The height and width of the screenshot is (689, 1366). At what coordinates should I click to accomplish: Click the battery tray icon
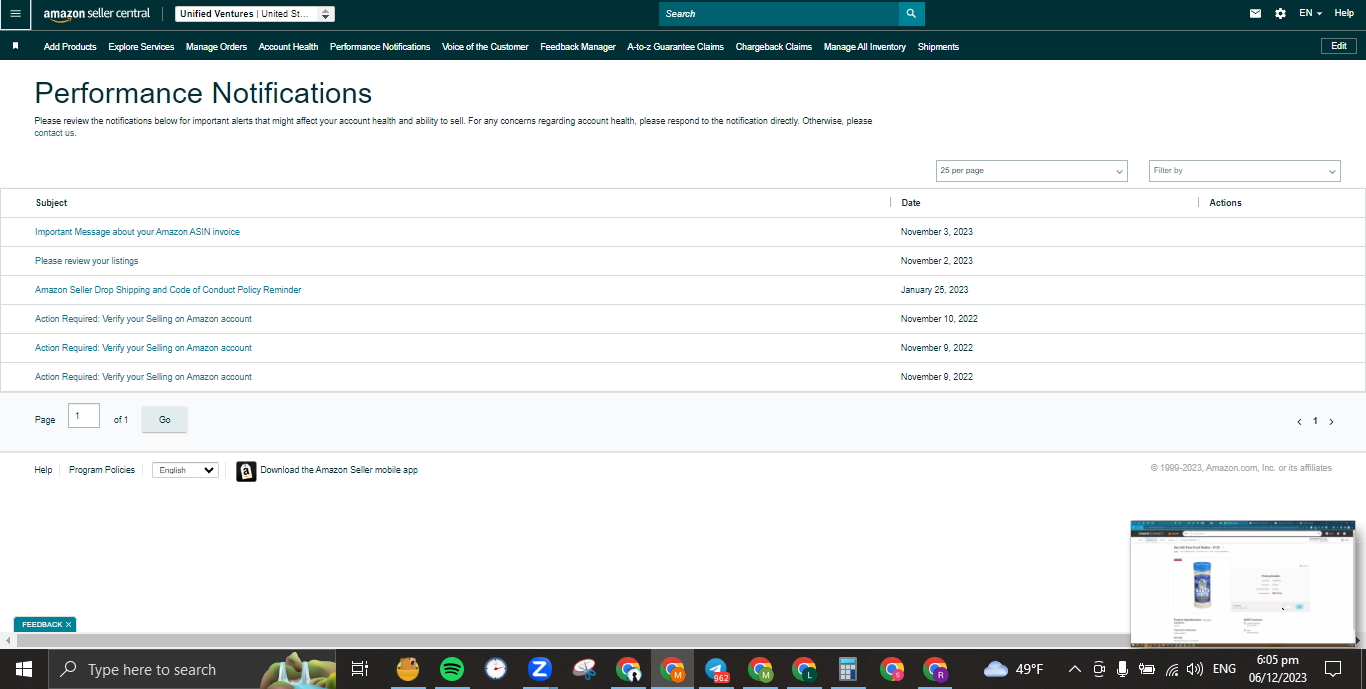click(x=1147, y=669)
